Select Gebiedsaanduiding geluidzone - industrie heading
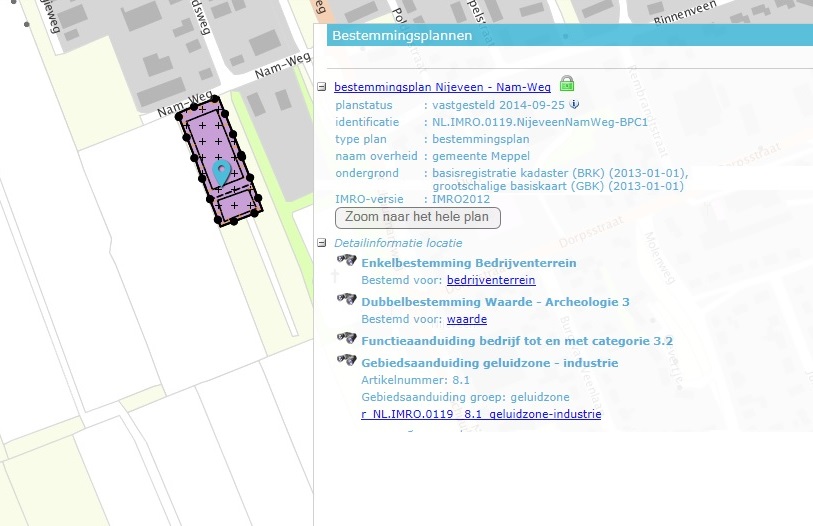 click(x=489, y=363)
